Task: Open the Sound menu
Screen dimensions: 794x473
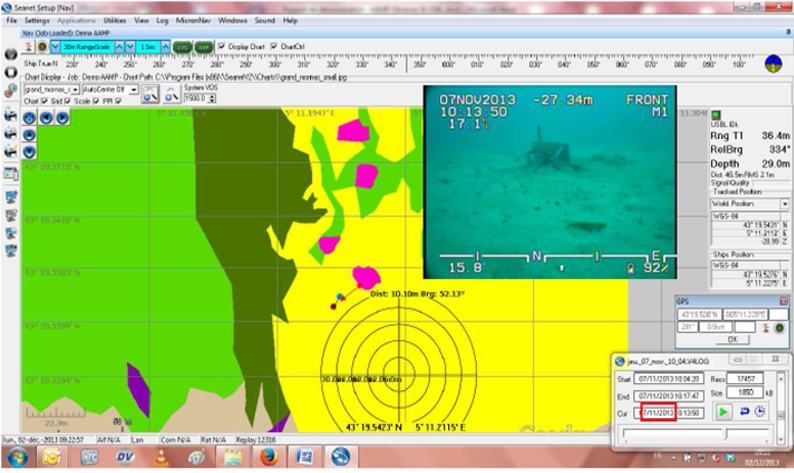Action: point(265,21)
